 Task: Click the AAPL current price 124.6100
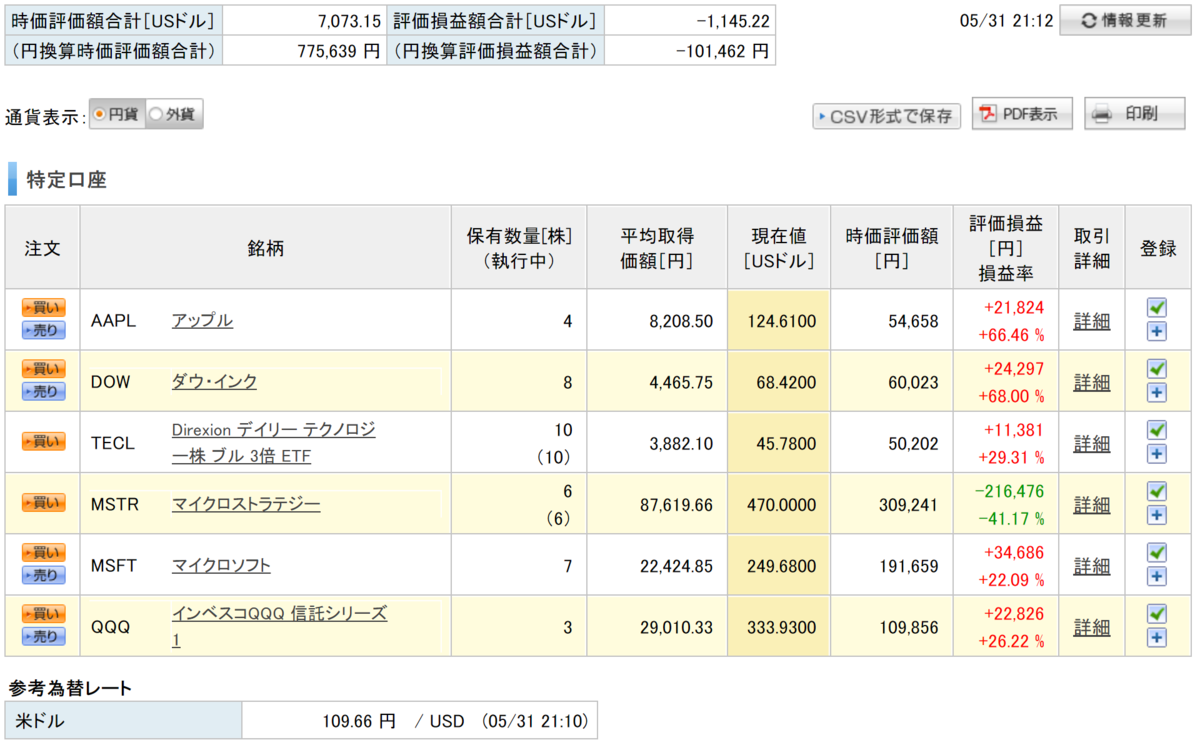point(781,321)
